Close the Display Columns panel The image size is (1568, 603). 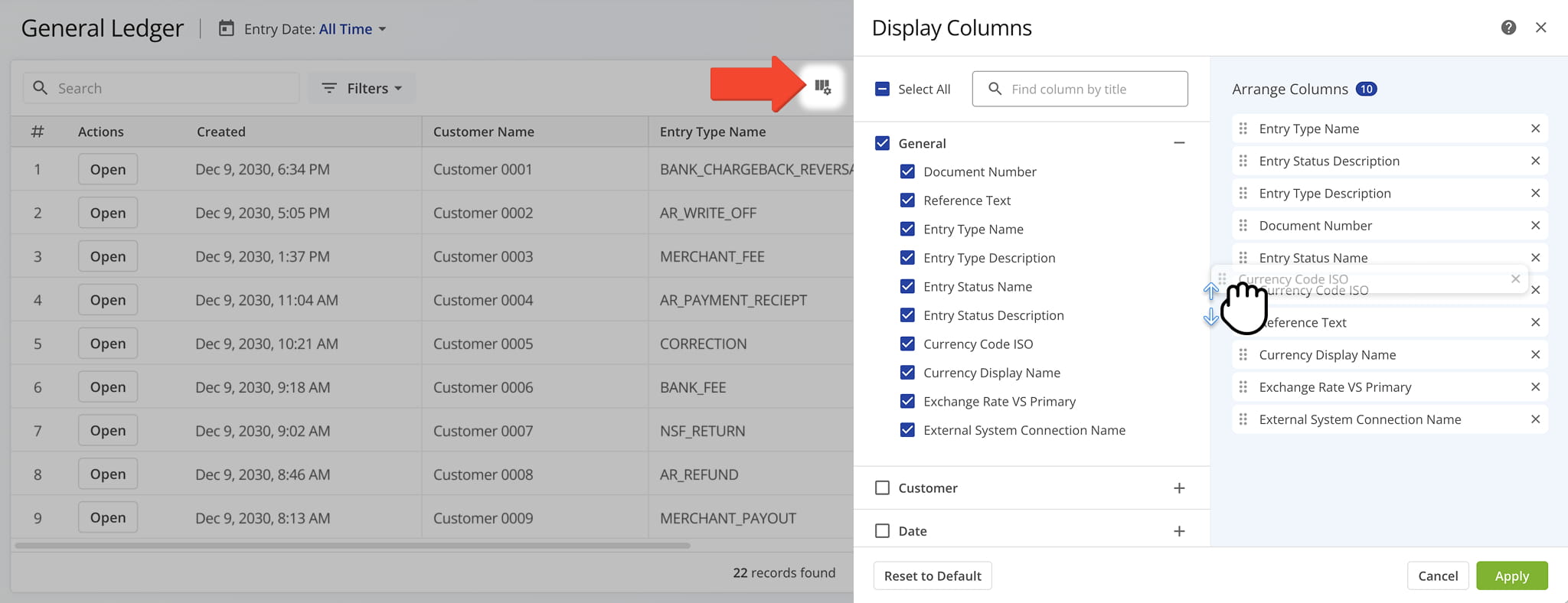[x=1541, y=28]
